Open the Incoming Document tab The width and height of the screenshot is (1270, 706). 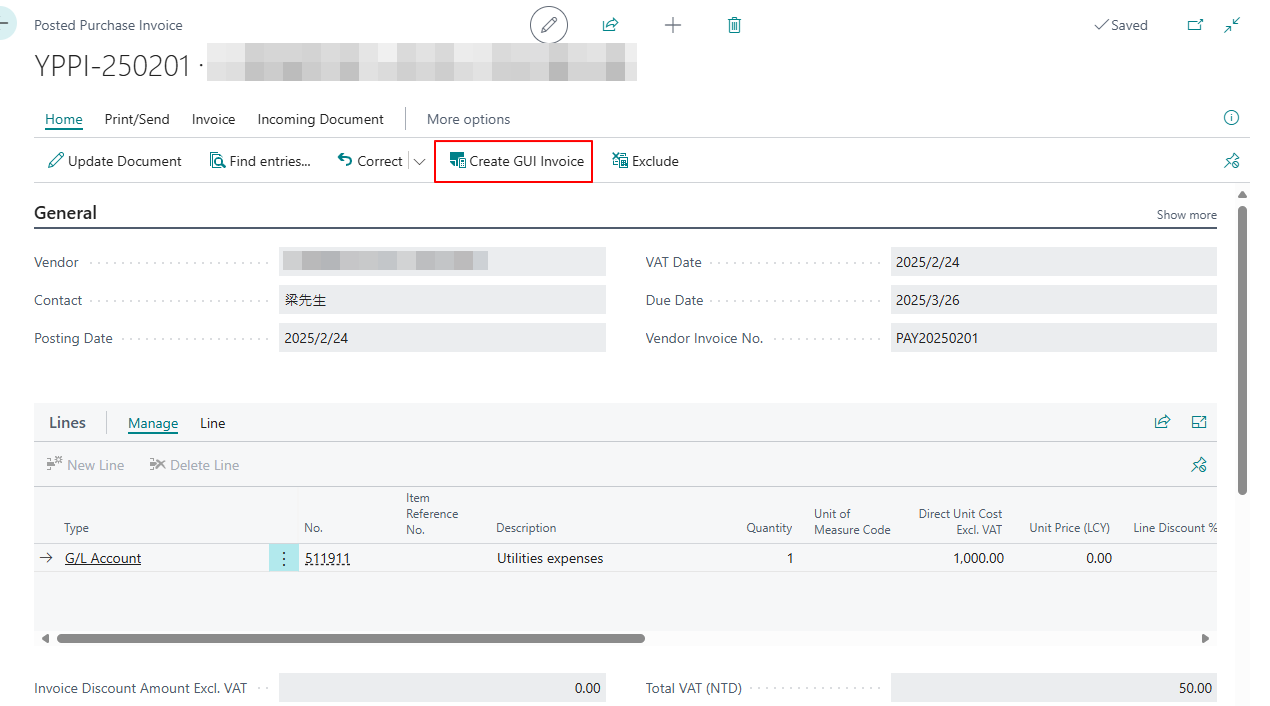[321, 119]
